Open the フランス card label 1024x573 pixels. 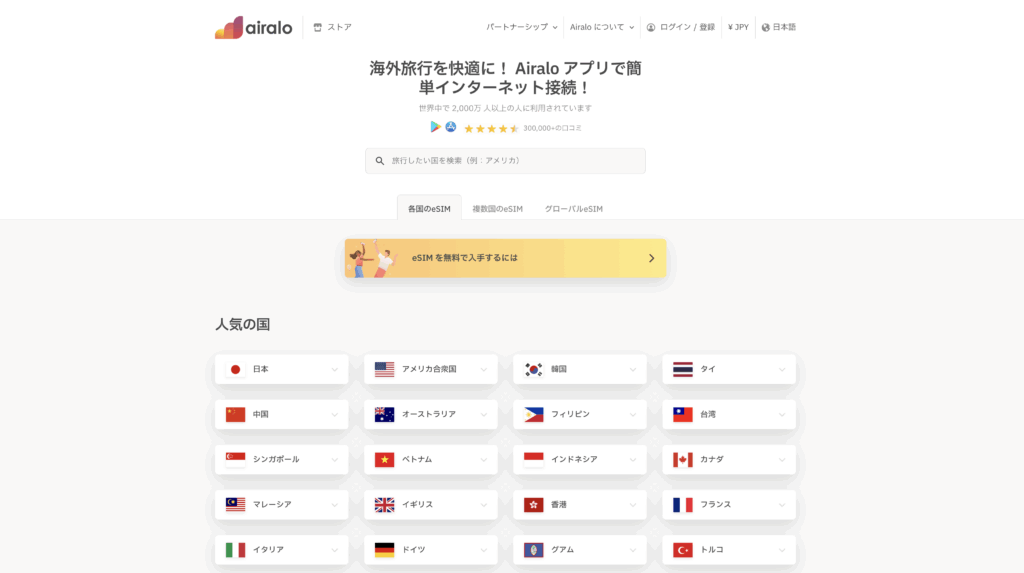point(715,504)
